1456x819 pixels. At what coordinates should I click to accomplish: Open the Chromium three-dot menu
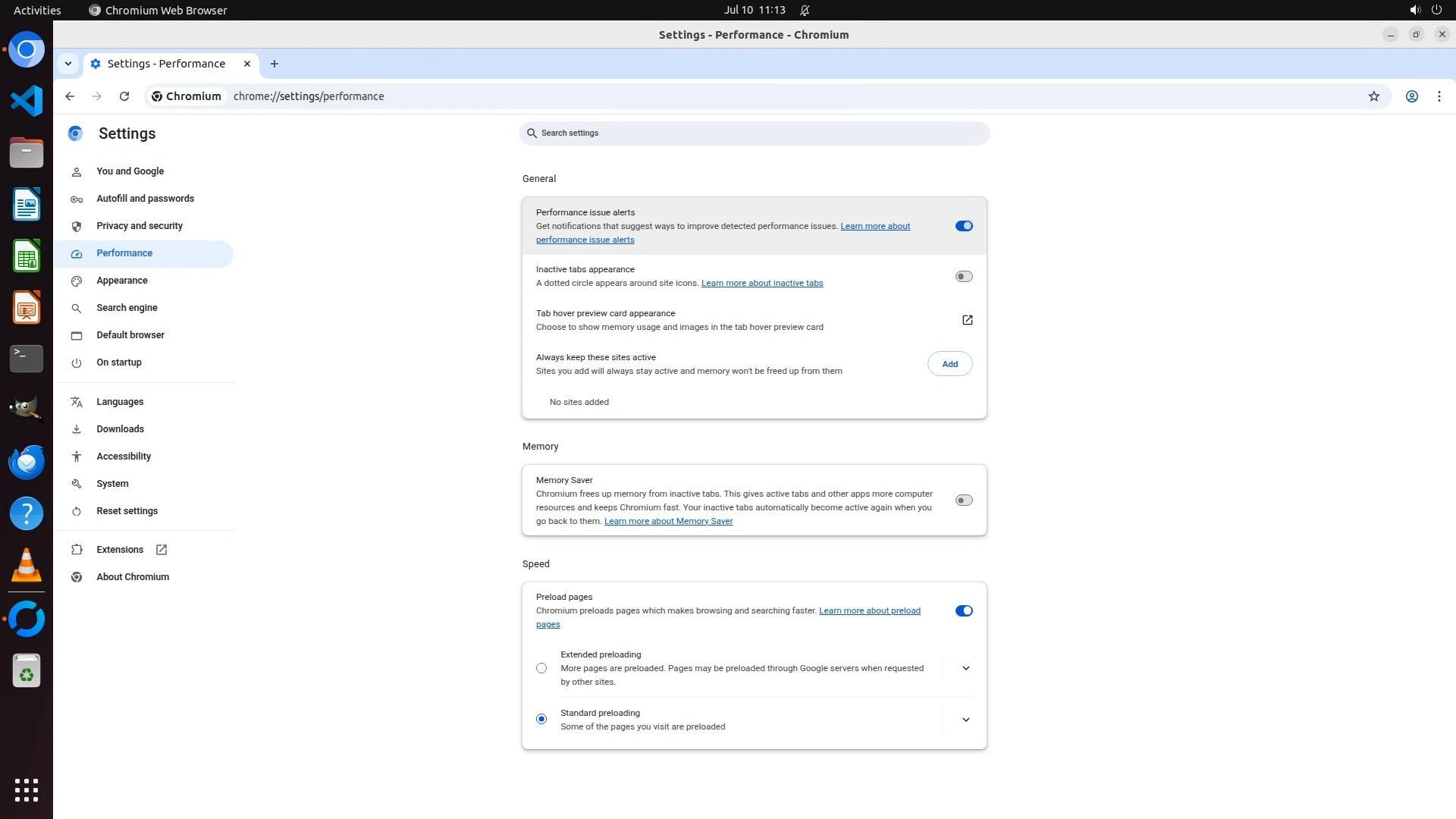click(x=1439, y=96)
